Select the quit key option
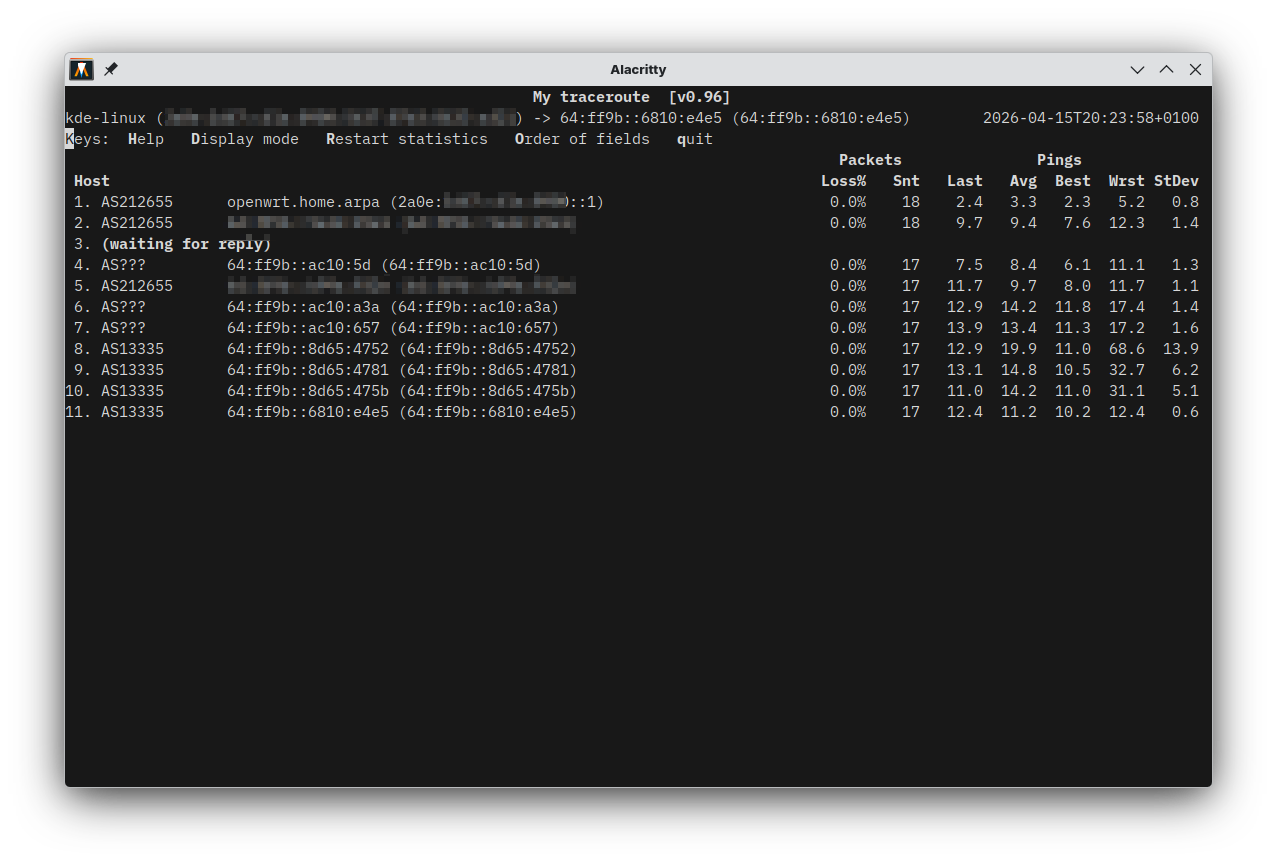This screenshot has height=864, width=1277. pyautogui.click(x=695, y=139)
